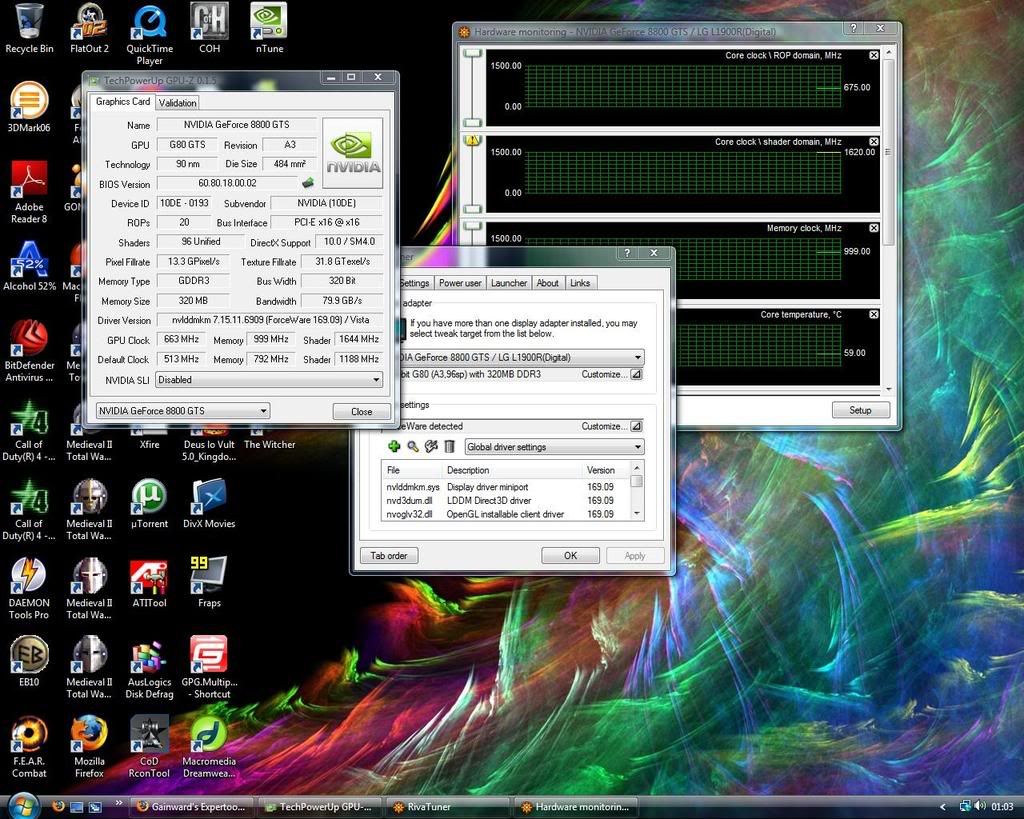The width and height of the screenshot is (1024, 819).
Task: Open the nTune desktop shortcut
Action: (x=269, y=29)
